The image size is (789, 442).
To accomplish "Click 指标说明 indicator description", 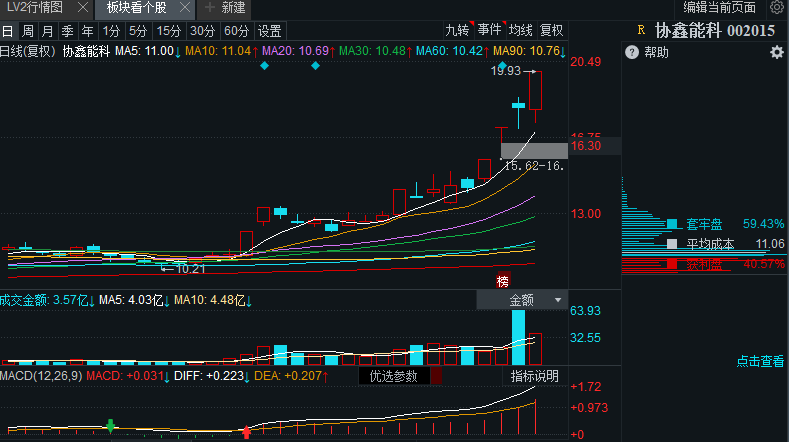I will click(534, 376).
